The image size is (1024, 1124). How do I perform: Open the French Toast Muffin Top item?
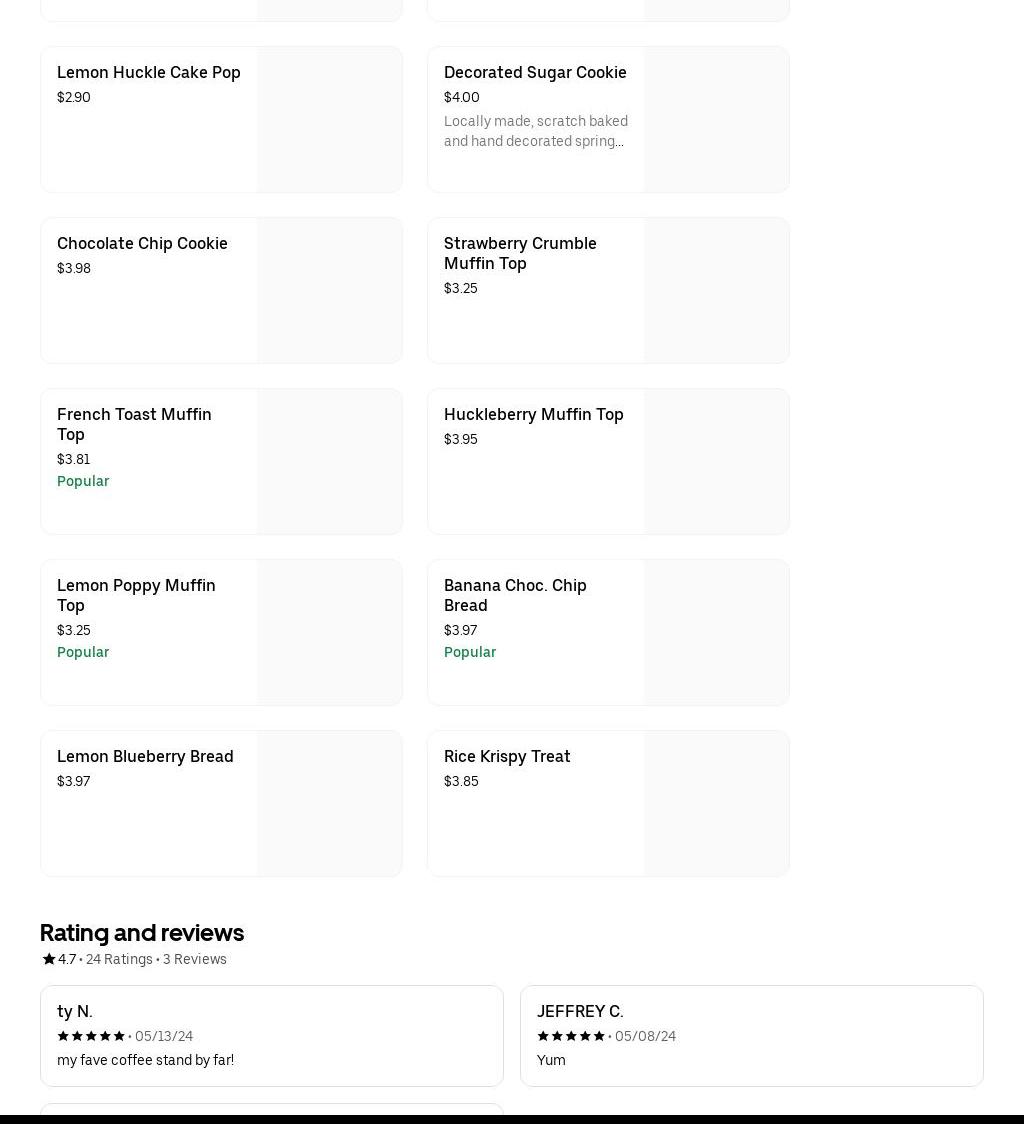click(x=134, y=425)
